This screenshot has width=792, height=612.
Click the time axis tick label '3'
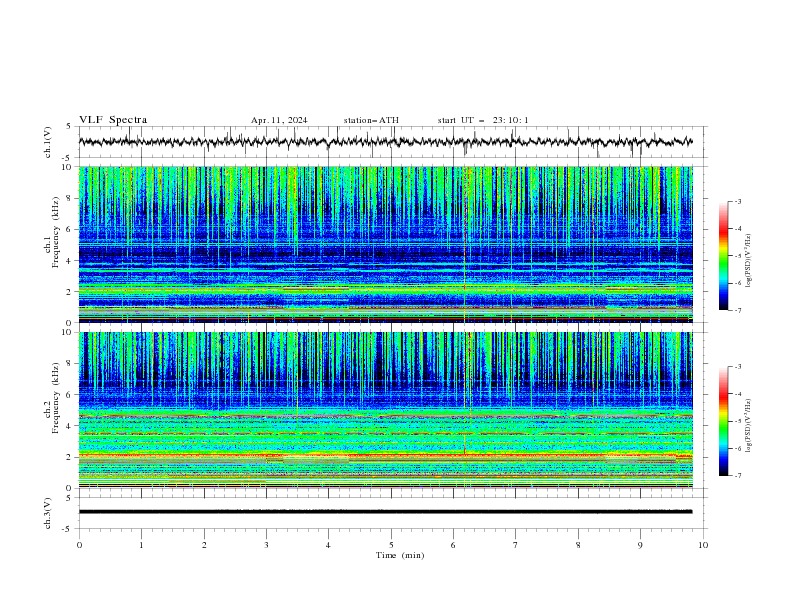coord(266,545)
